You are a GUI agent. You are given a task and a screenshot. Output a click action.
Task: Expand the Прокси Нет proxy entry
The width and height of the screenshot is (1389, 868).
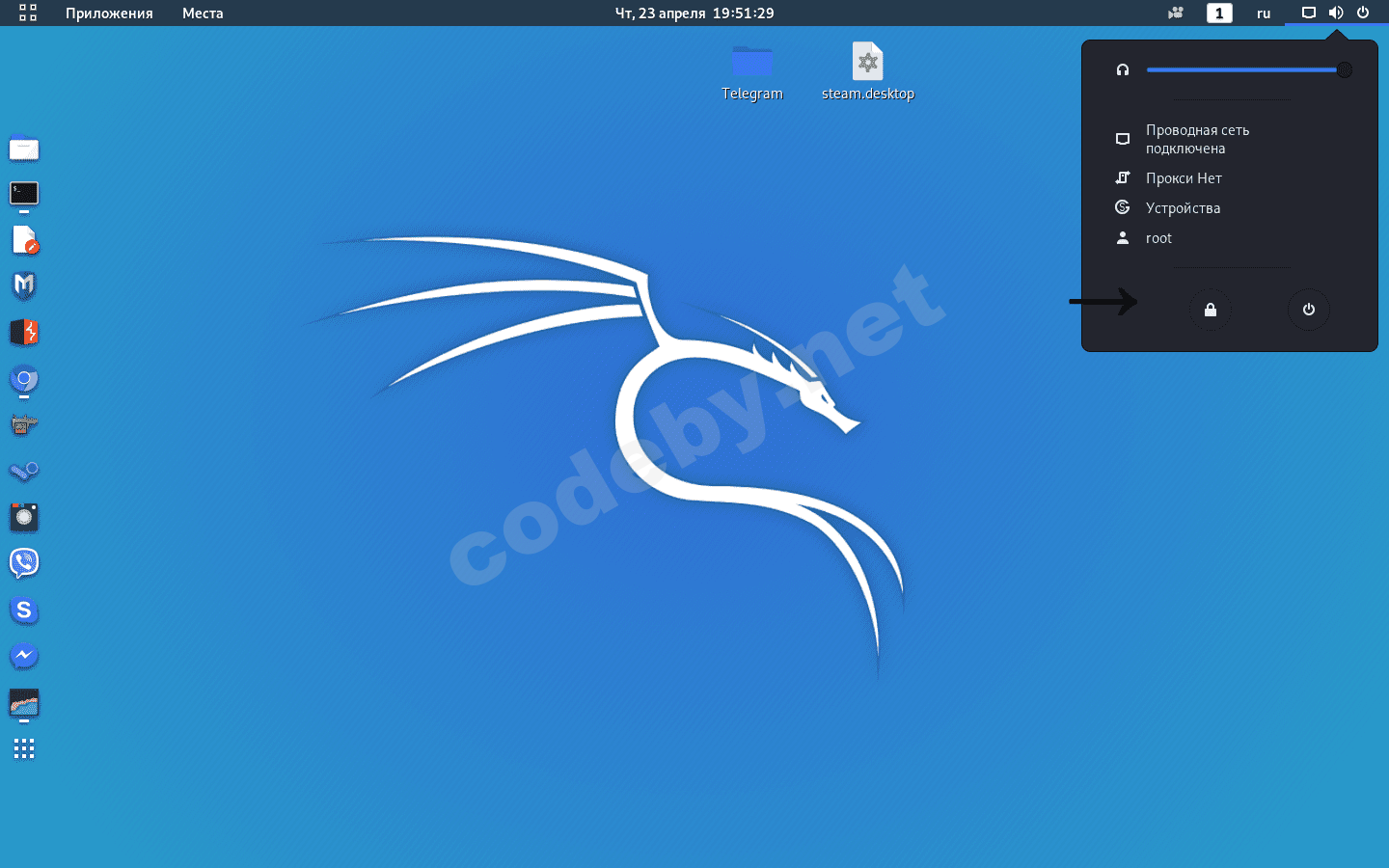click(1183, 177)
